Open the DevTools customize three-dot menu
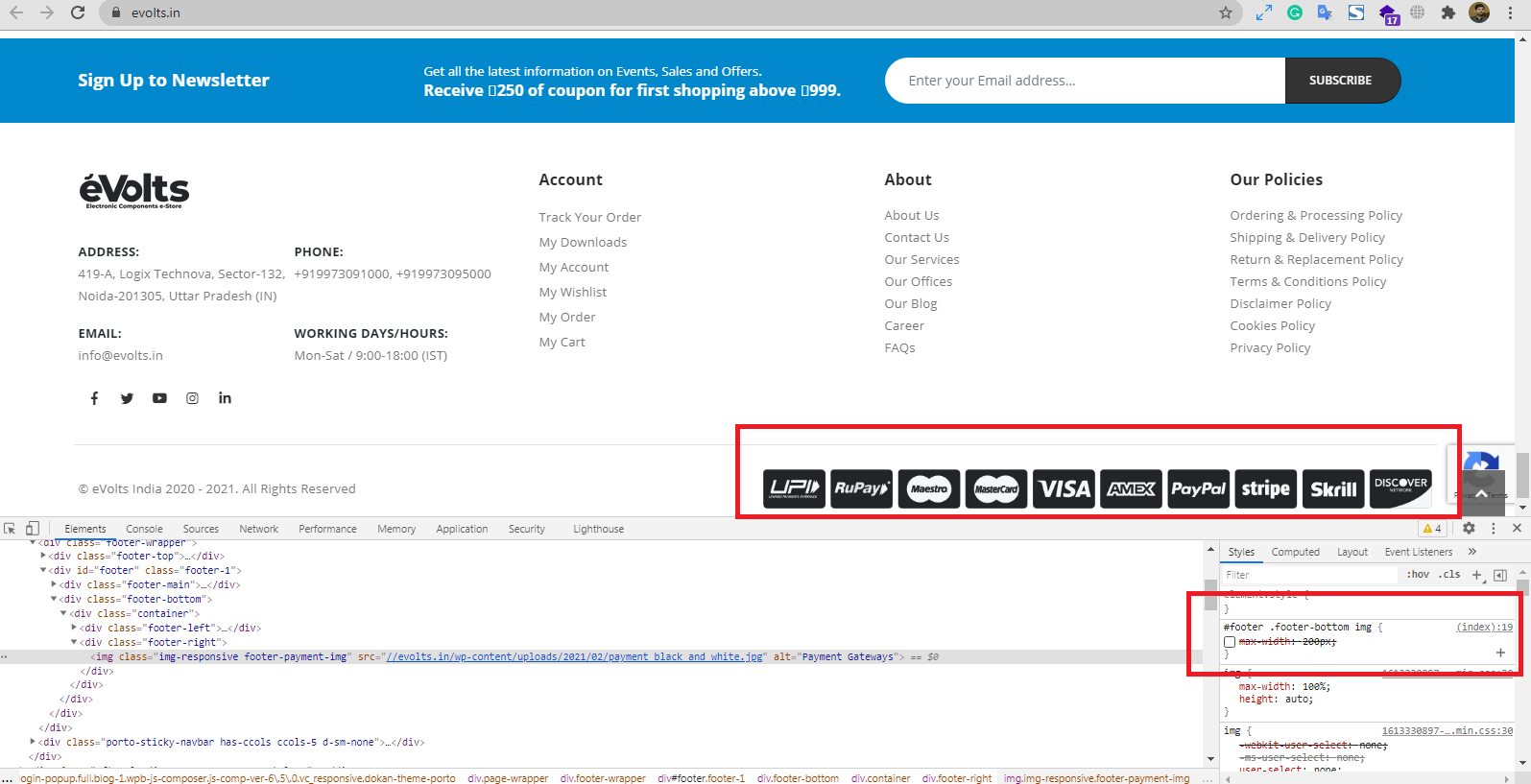The height and width of the screenshot is (784, 1531). 1494,528
